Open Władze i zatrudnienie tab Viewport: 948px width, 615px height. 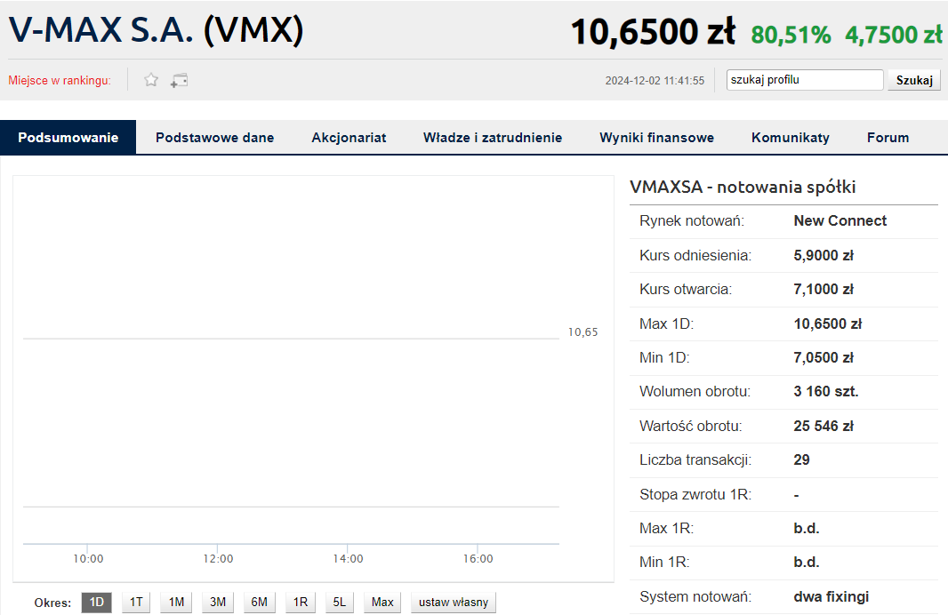(x=493, y=137)
